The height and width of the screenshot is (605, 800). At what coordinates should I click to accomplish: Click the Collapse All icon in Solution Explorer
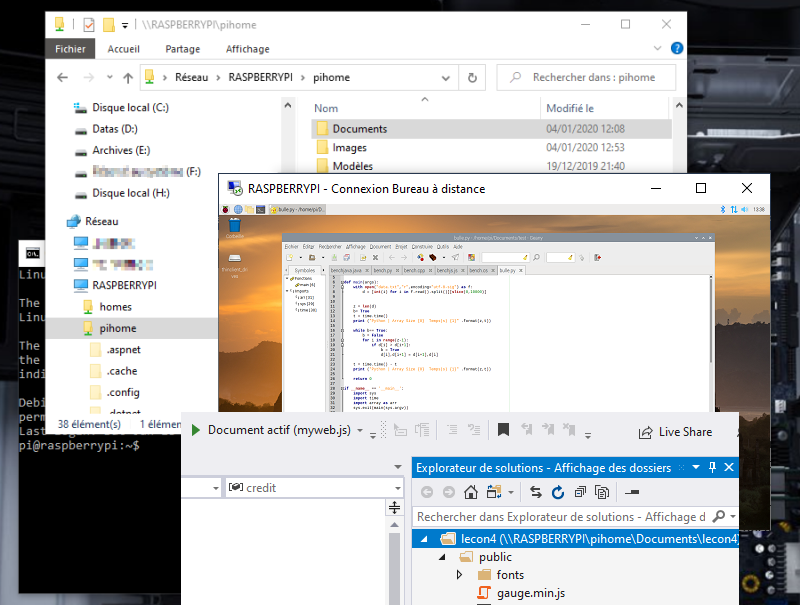pos(579,492)
